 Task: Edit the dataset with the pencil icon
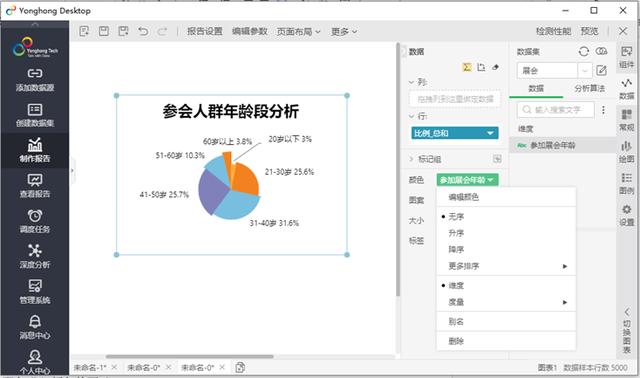click(601, 70)
